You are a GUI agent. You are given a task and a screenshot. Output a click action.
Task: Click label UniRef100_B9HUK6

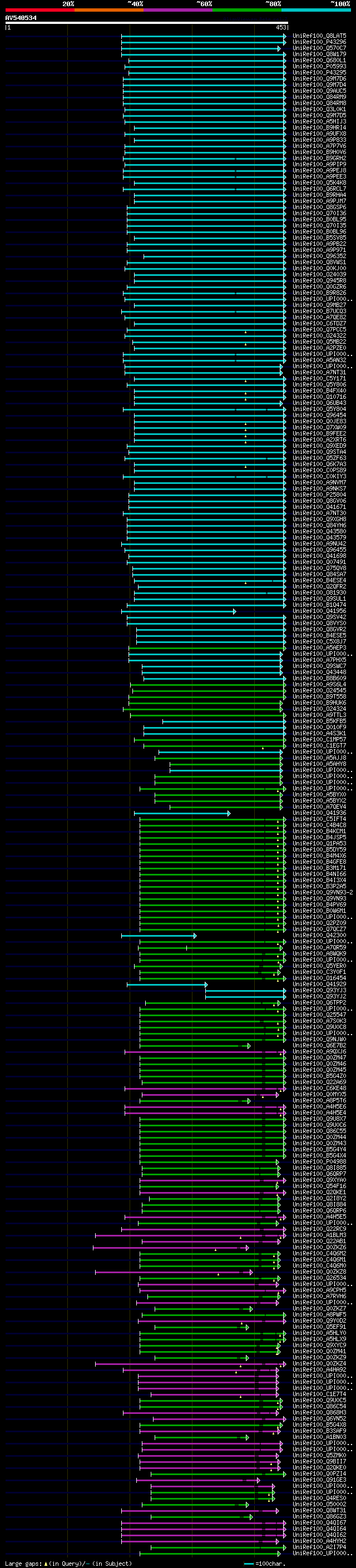click(x=319, y=703)
